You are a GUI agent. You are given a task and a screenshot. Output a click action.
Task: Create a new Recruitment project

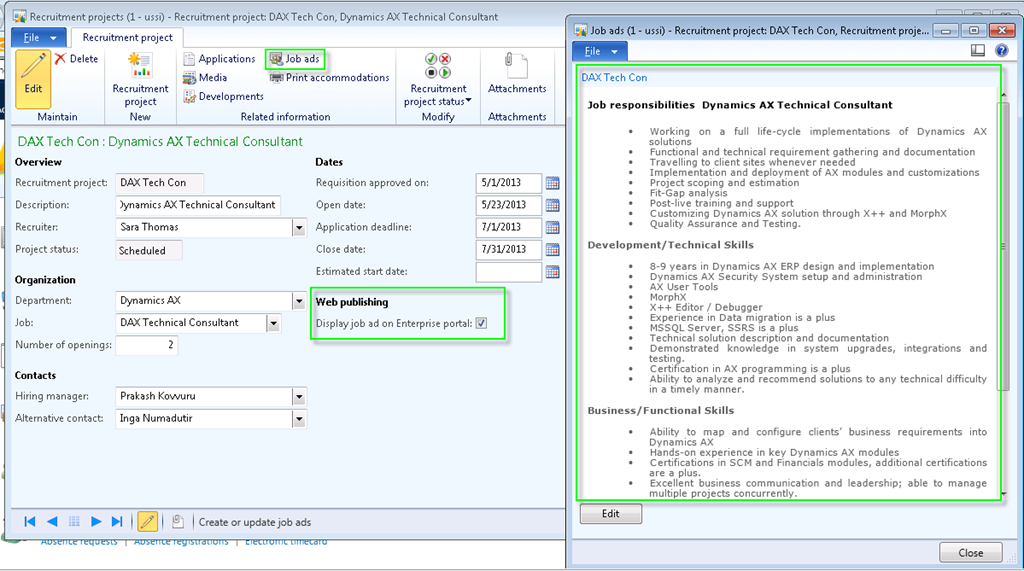pyautogui.click(x=140, y=78)
